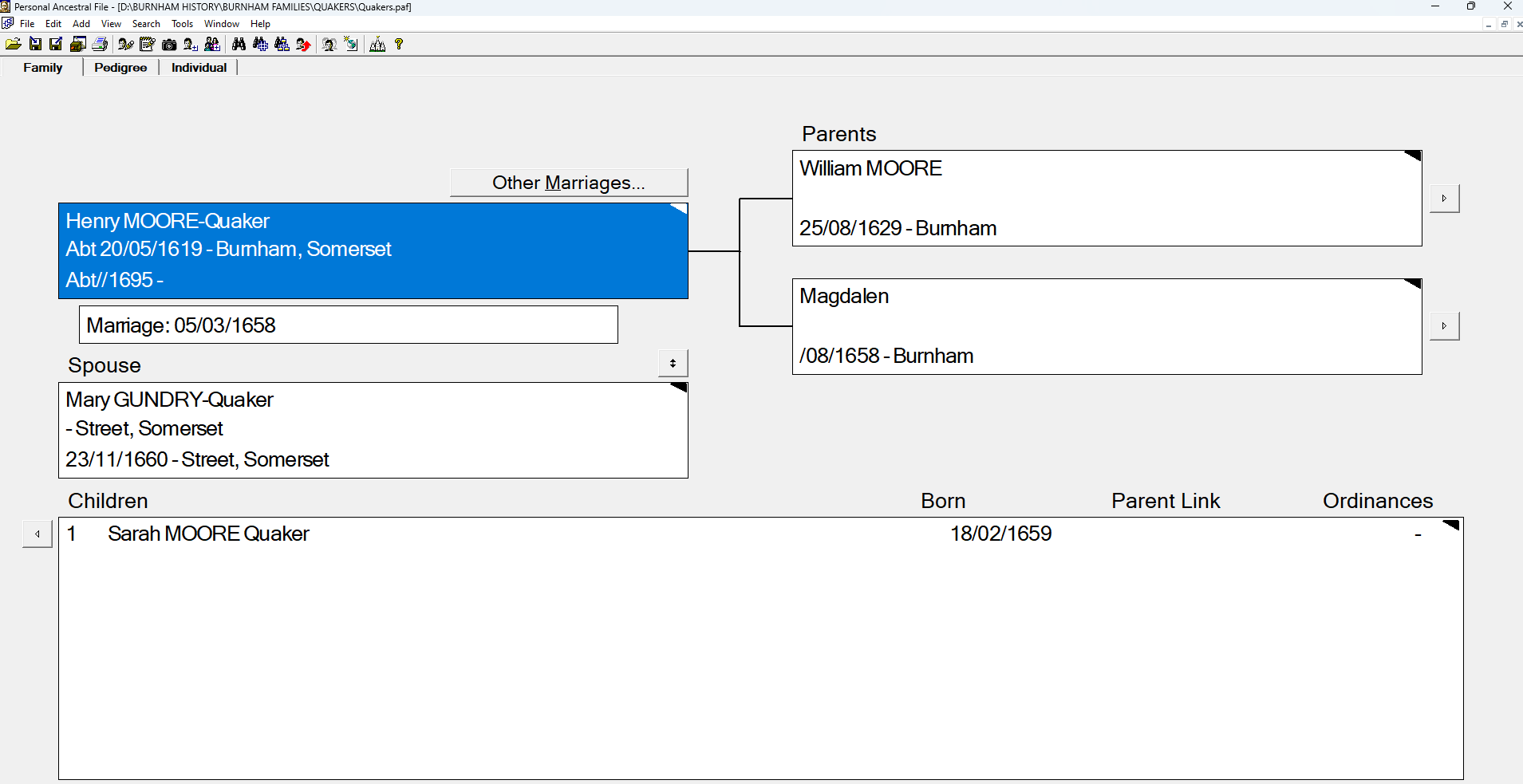Expand Magdalen's ancestors with arrow button
This screenshot has width=1523, height=784.
[1444, 326]
